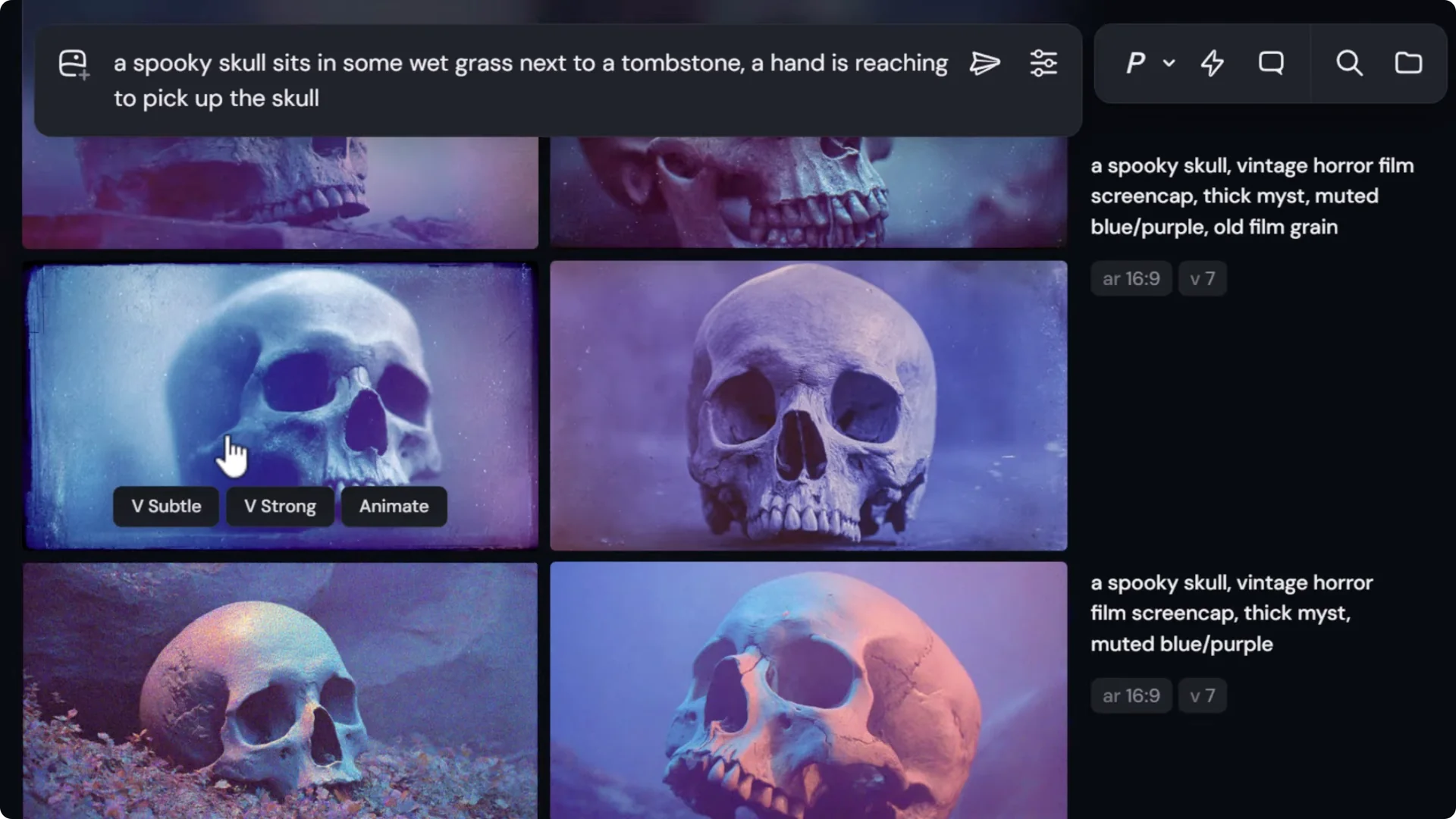
Task: Click the V Subtle variation button
Action: pyautogui.click(x=165, y=507)
